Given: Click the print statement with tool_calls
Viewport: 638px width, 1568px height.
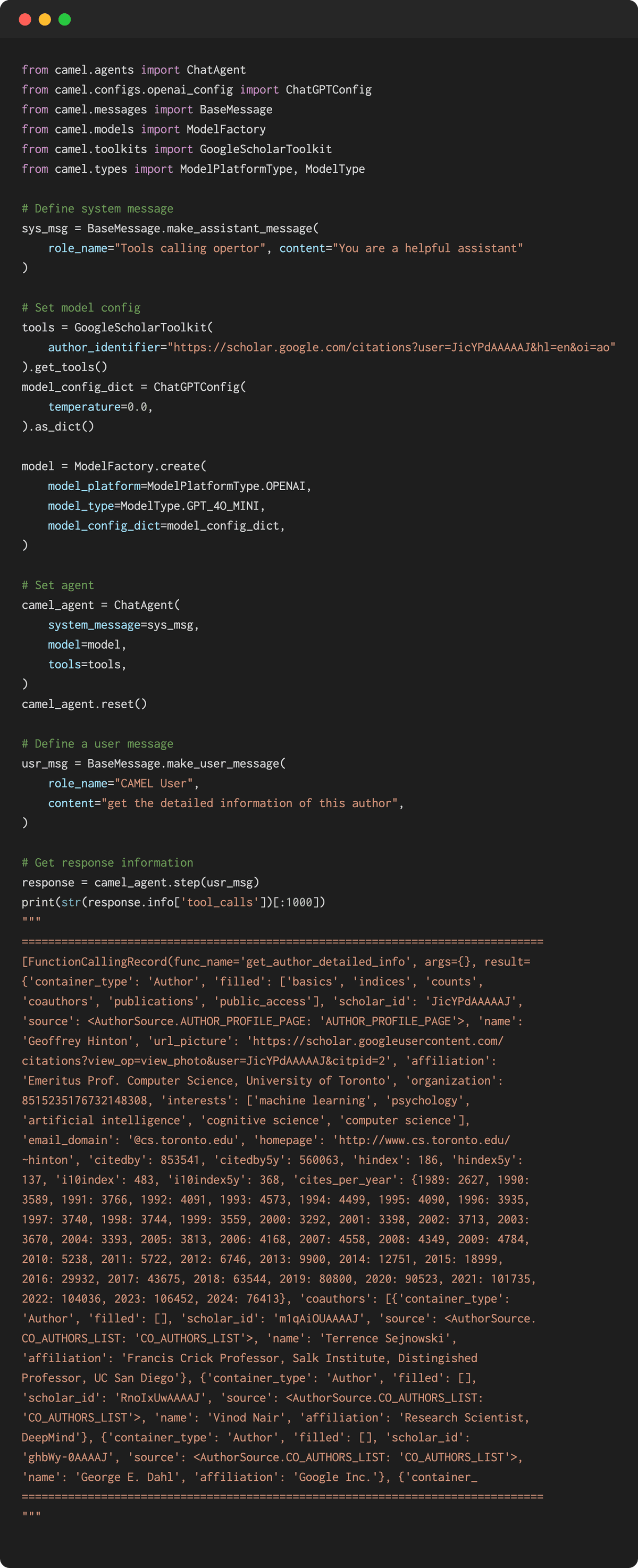Looking at the screenshot, I should tap(173, 902).
